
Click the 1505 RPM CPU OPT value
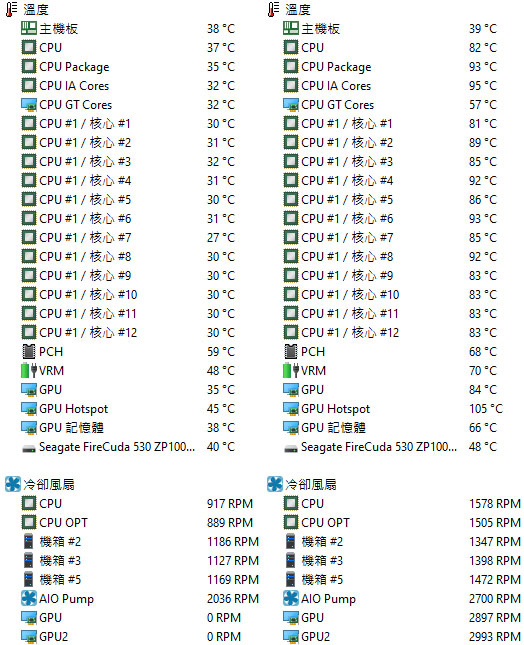pyautogui.click(x=495, y=522)
